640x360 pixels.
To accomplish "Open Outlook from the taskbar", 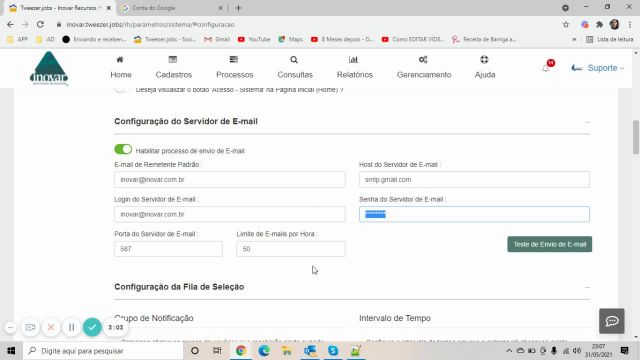I will (310, 351).
